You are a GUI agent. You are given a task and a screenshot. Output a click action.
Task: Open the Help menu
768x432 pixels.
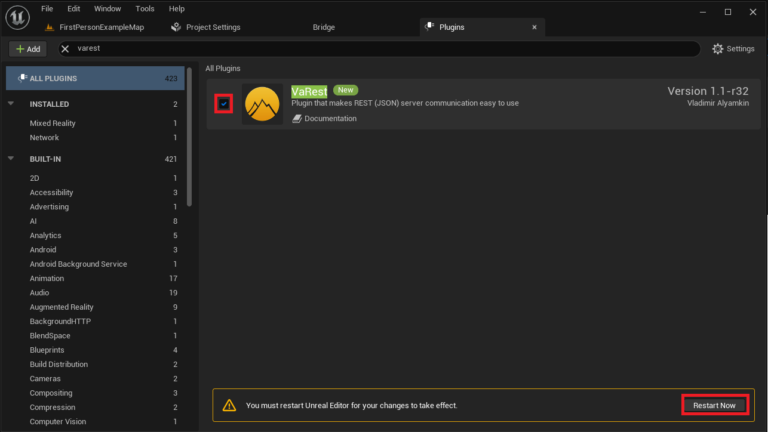pos(176,9)
